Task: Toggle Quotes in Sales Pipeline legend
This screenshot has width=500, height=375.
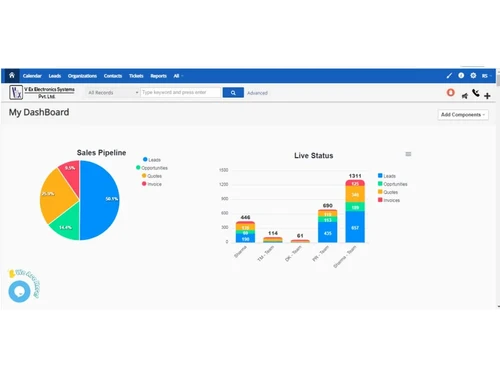Action: tap(152, 176)
